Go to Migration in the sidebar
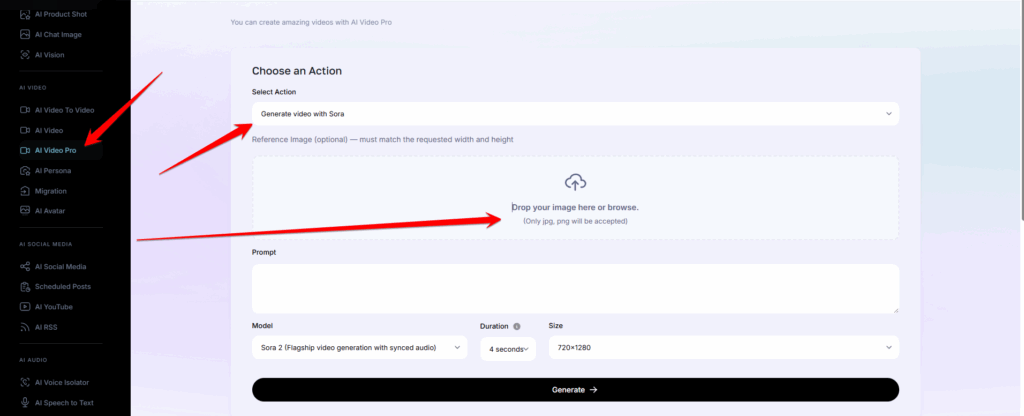 coord(51,190)
